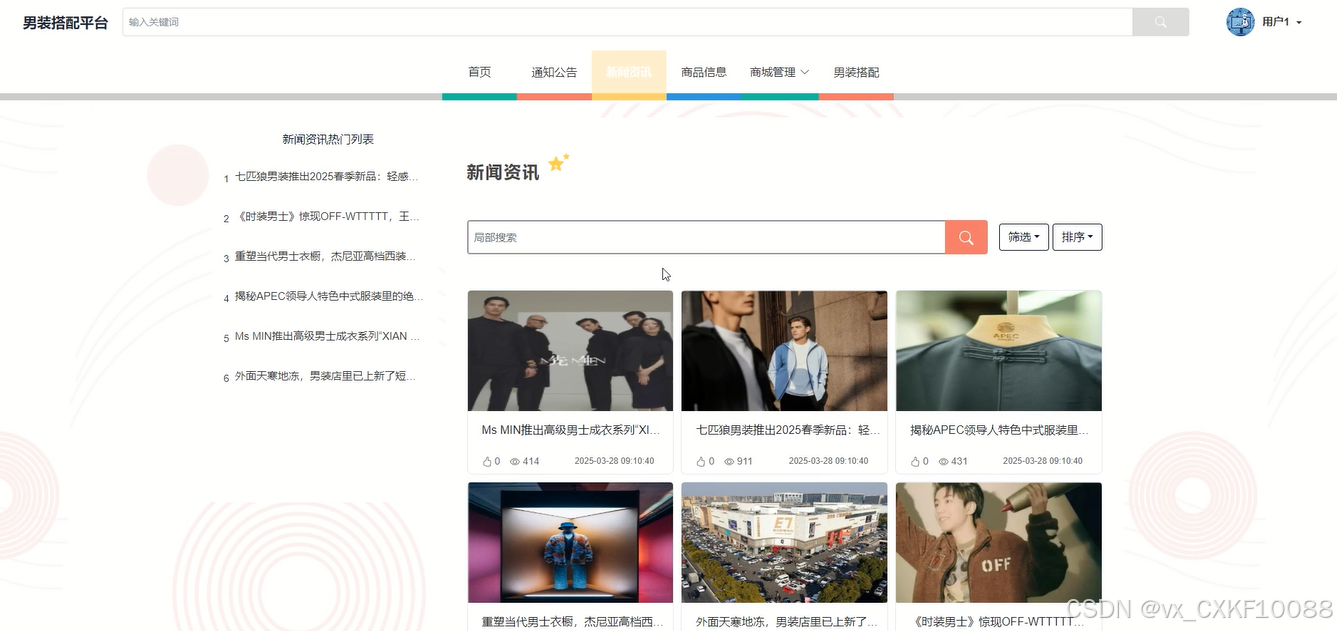This screenshot has width=1337, height=631.
Task: Open APEC jacket article thumbnail
Action: 999,351
